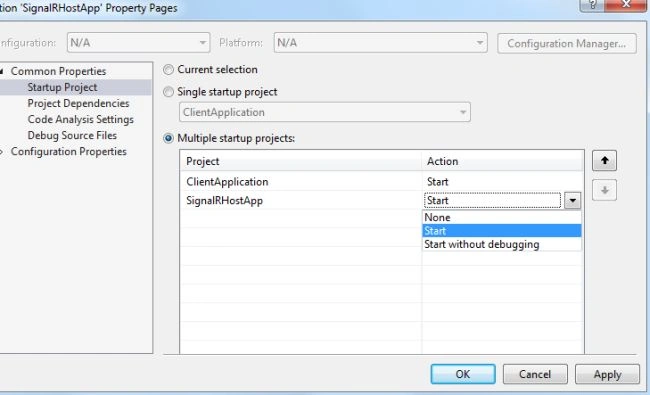Select Multiple startup projects radio button
The width and height of the screenshot is (650, 395).
[168, 138]
